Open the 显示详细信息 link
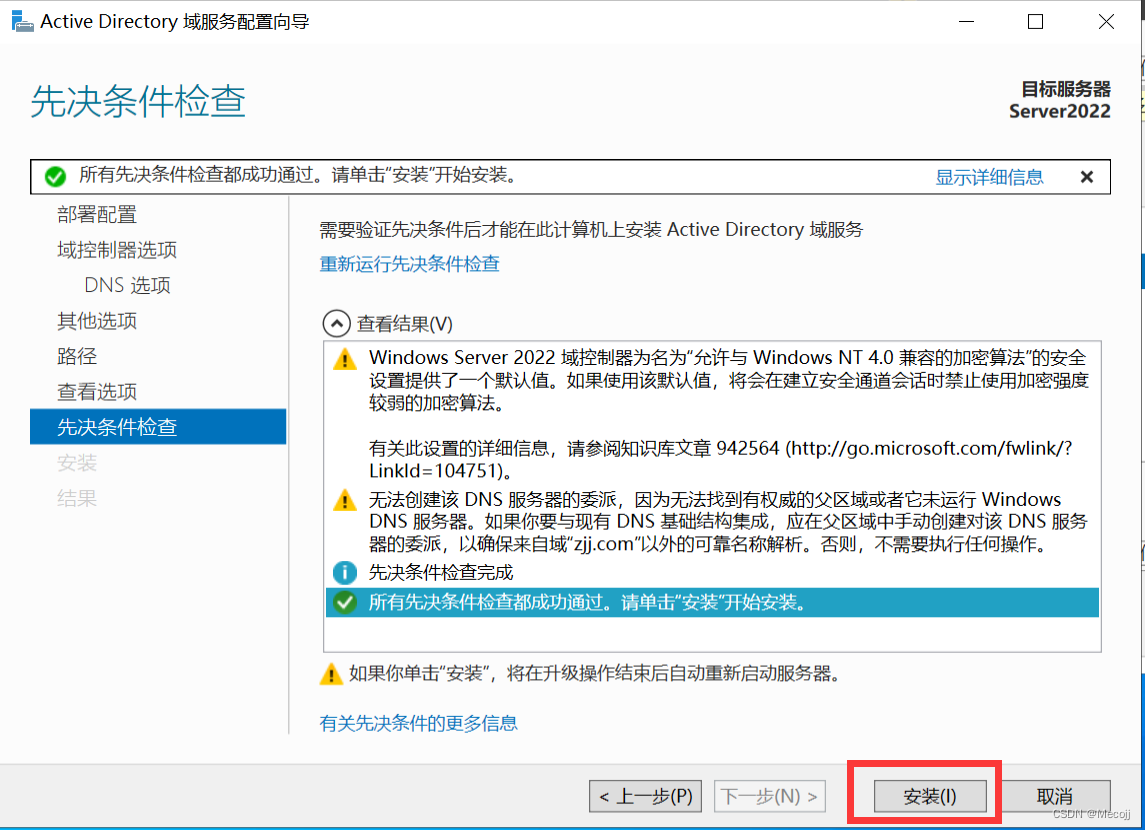Screen dimensions: 1145x830 pyautogui.click(x=989, y=177)
